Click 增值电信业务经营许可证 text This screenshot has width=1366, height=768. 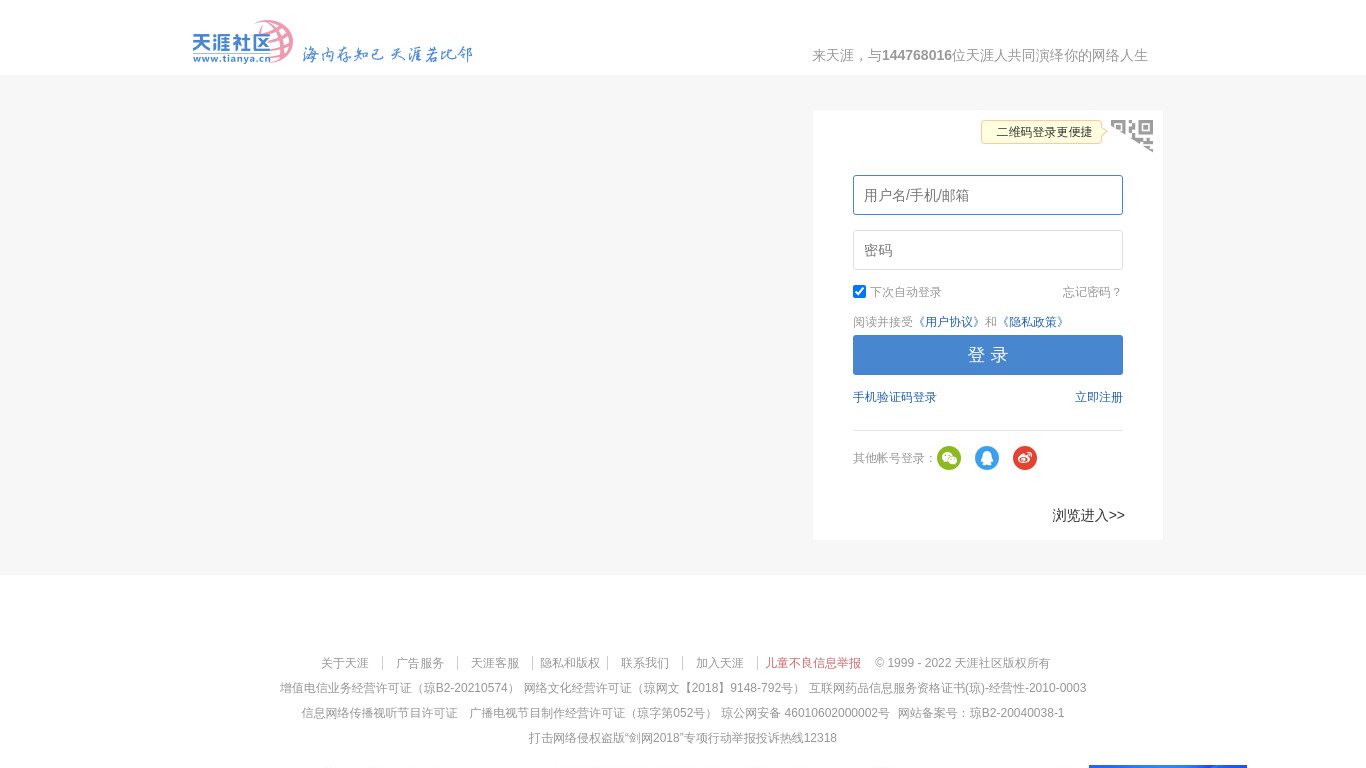[x=400, y=688]
